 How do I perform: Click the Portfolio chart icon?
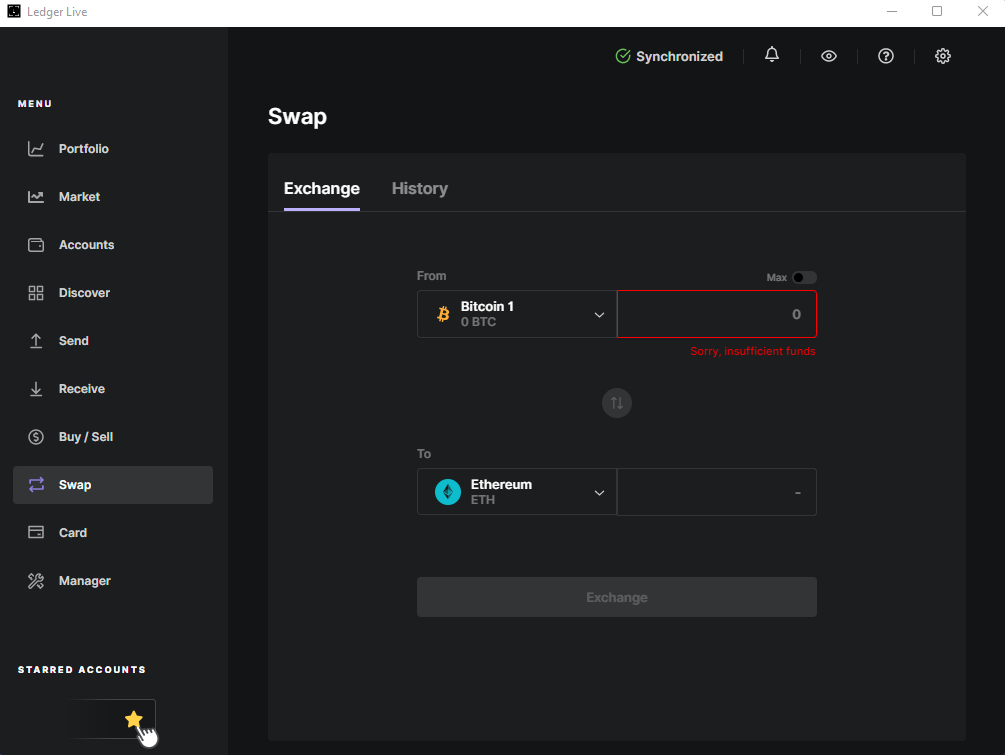36,149
